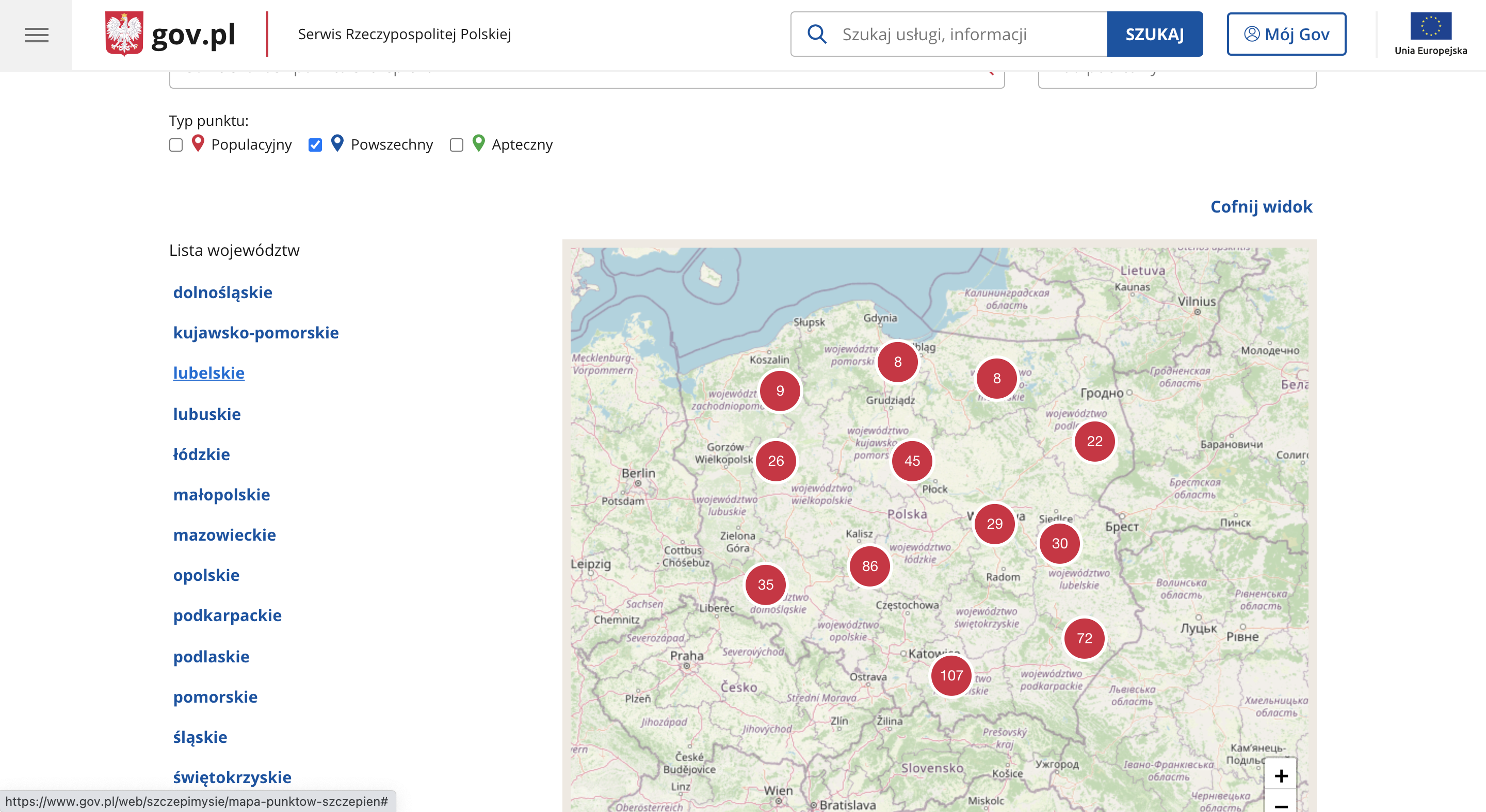1486x812 pixels.
Task: Uncheck the Powszechny checkbox
Action: click(315, 145)
